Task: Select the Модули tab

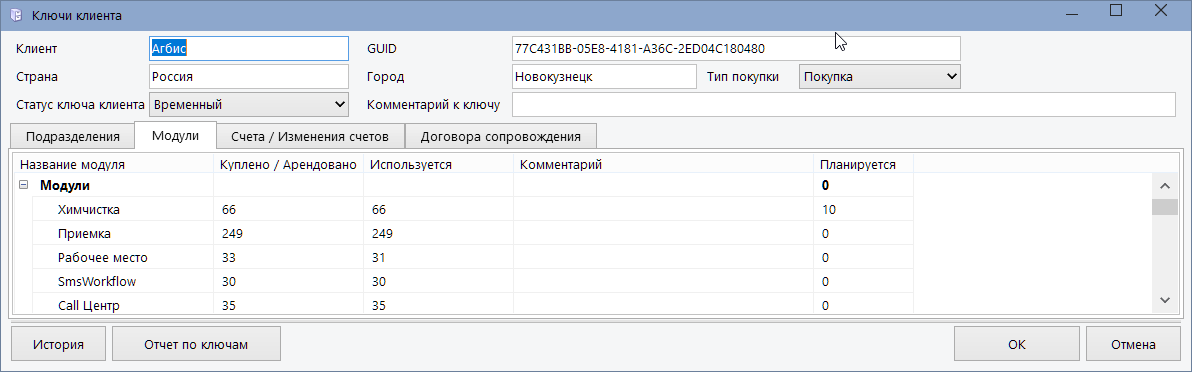Action: (x=176, y=135)
